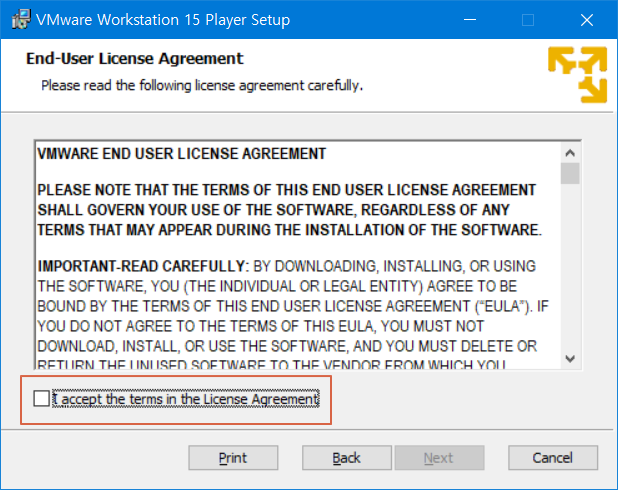Click the license text scrollbar thumb

click(570, 173)
